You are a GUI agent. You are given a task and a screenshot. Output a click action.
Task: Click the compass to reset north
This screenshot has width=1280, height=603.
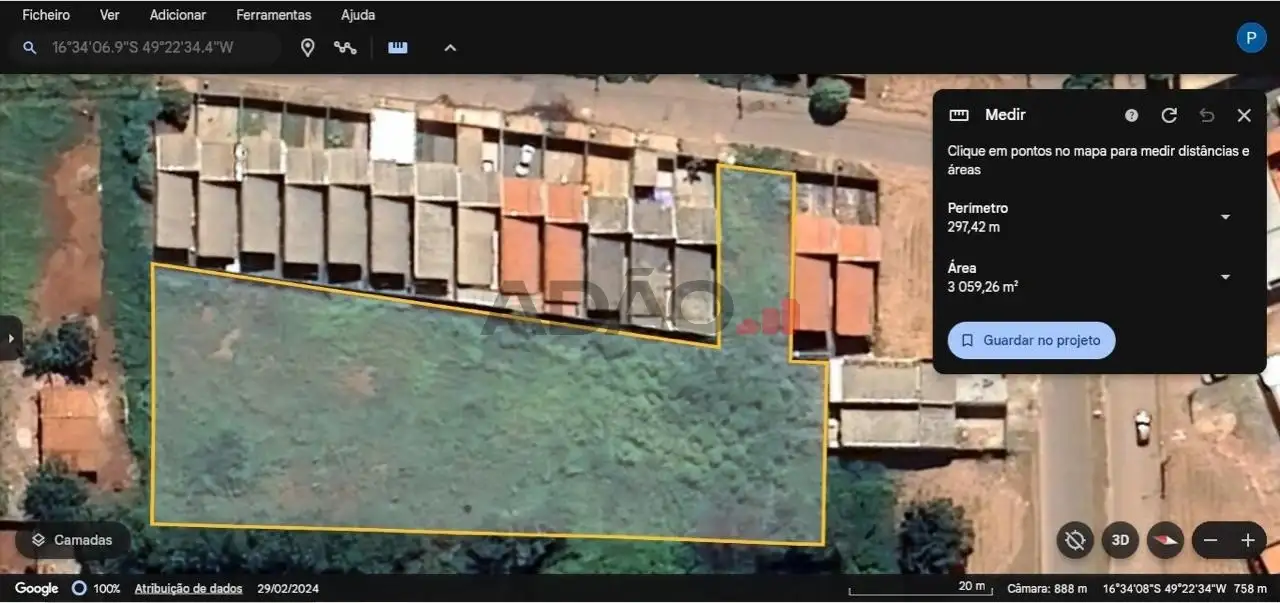(1165, 540)
